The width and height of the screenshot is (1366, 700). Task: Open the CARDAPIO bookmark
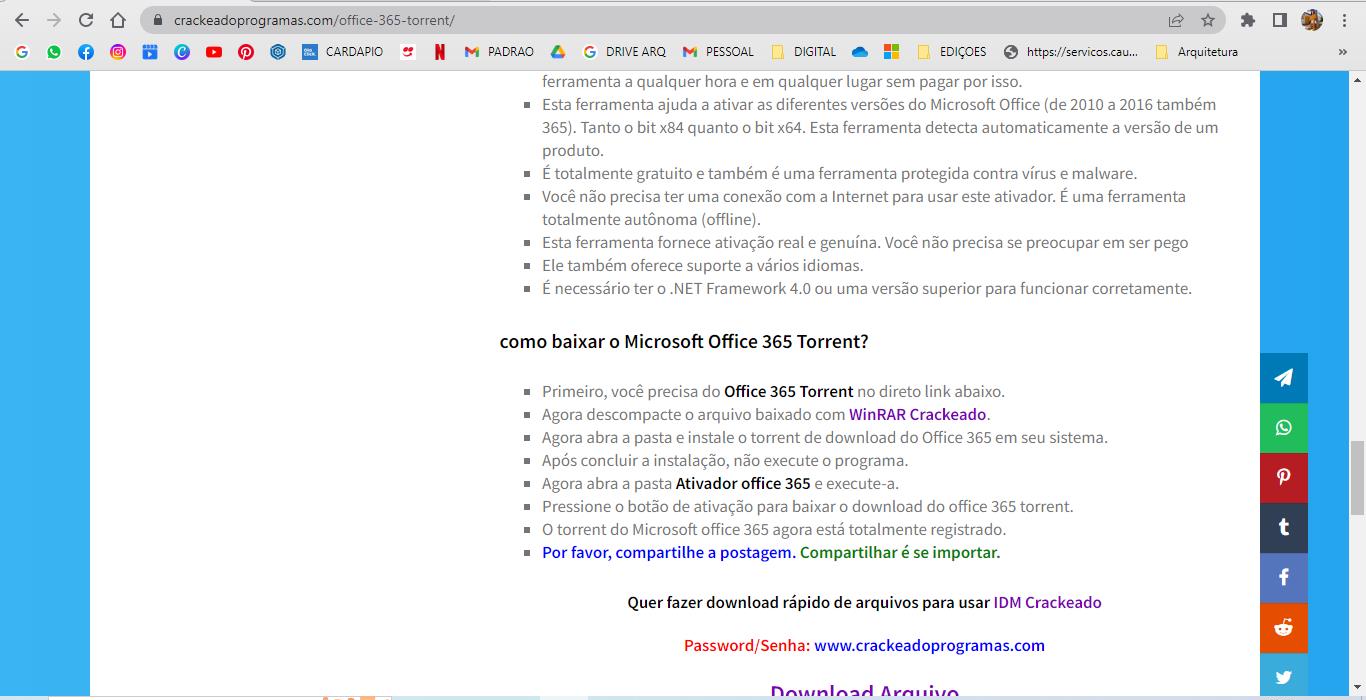pos(343,52)
